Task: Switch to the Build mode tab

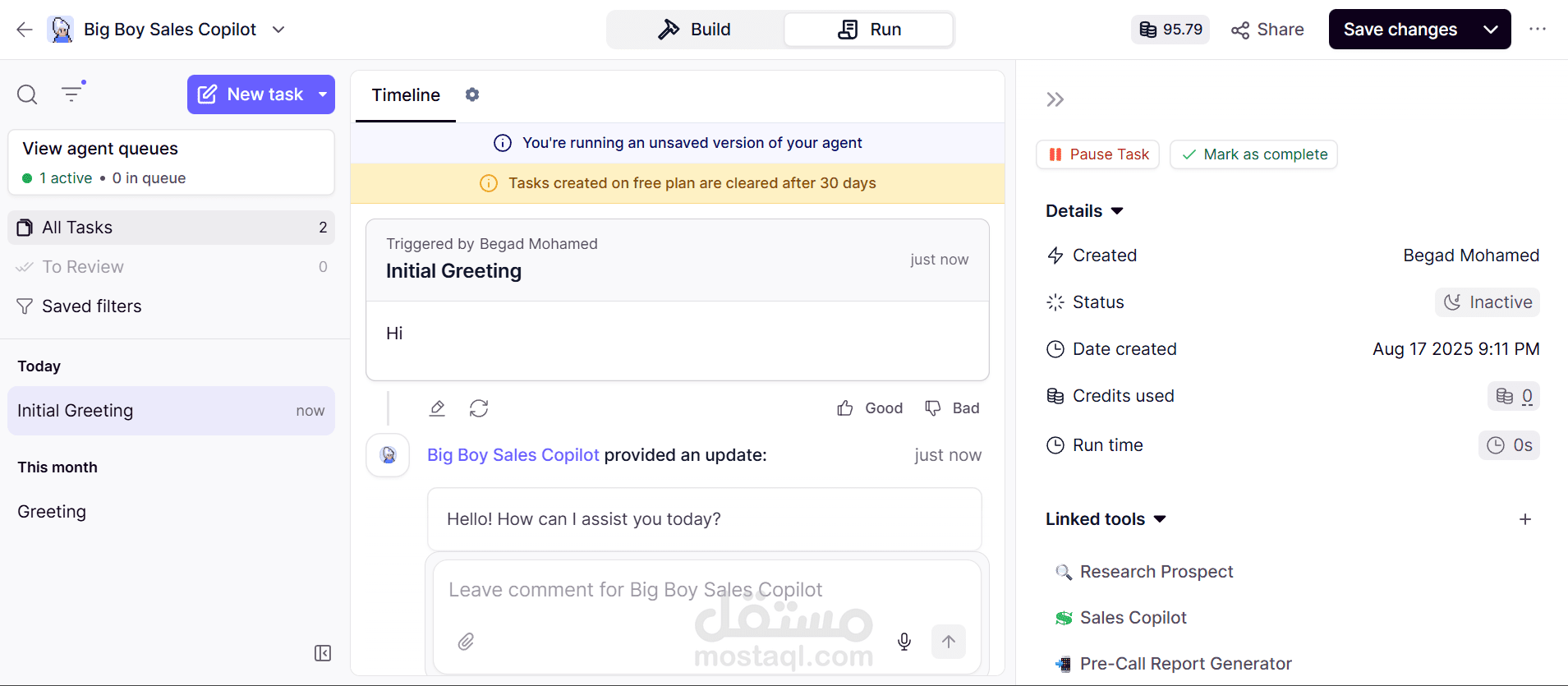Action: tap(695, 30)
